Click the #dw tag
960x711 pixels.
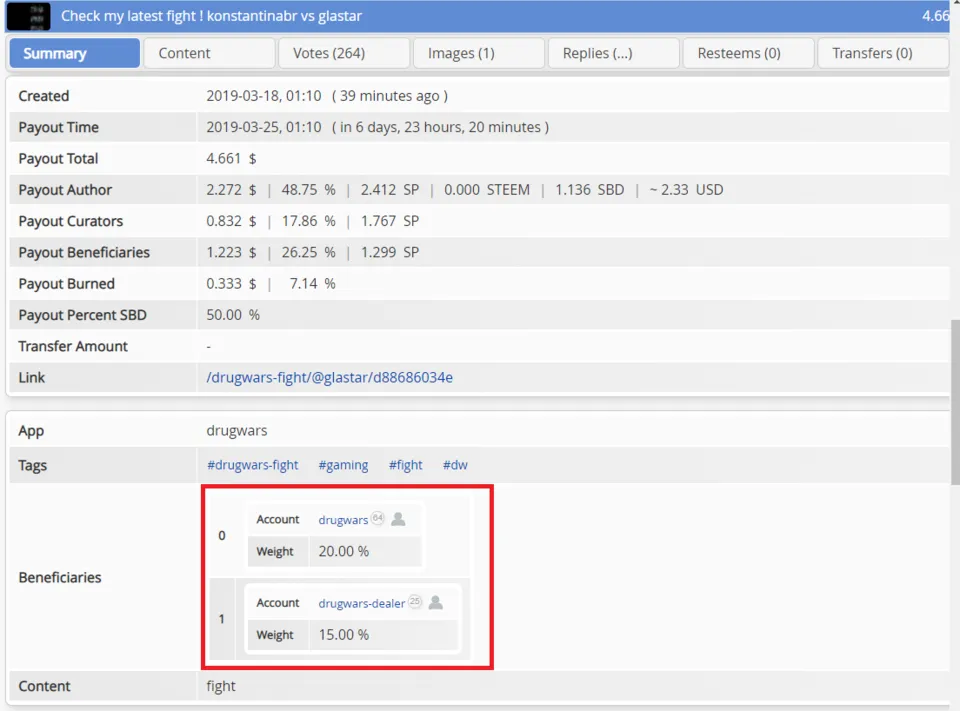tap(455, 465)
